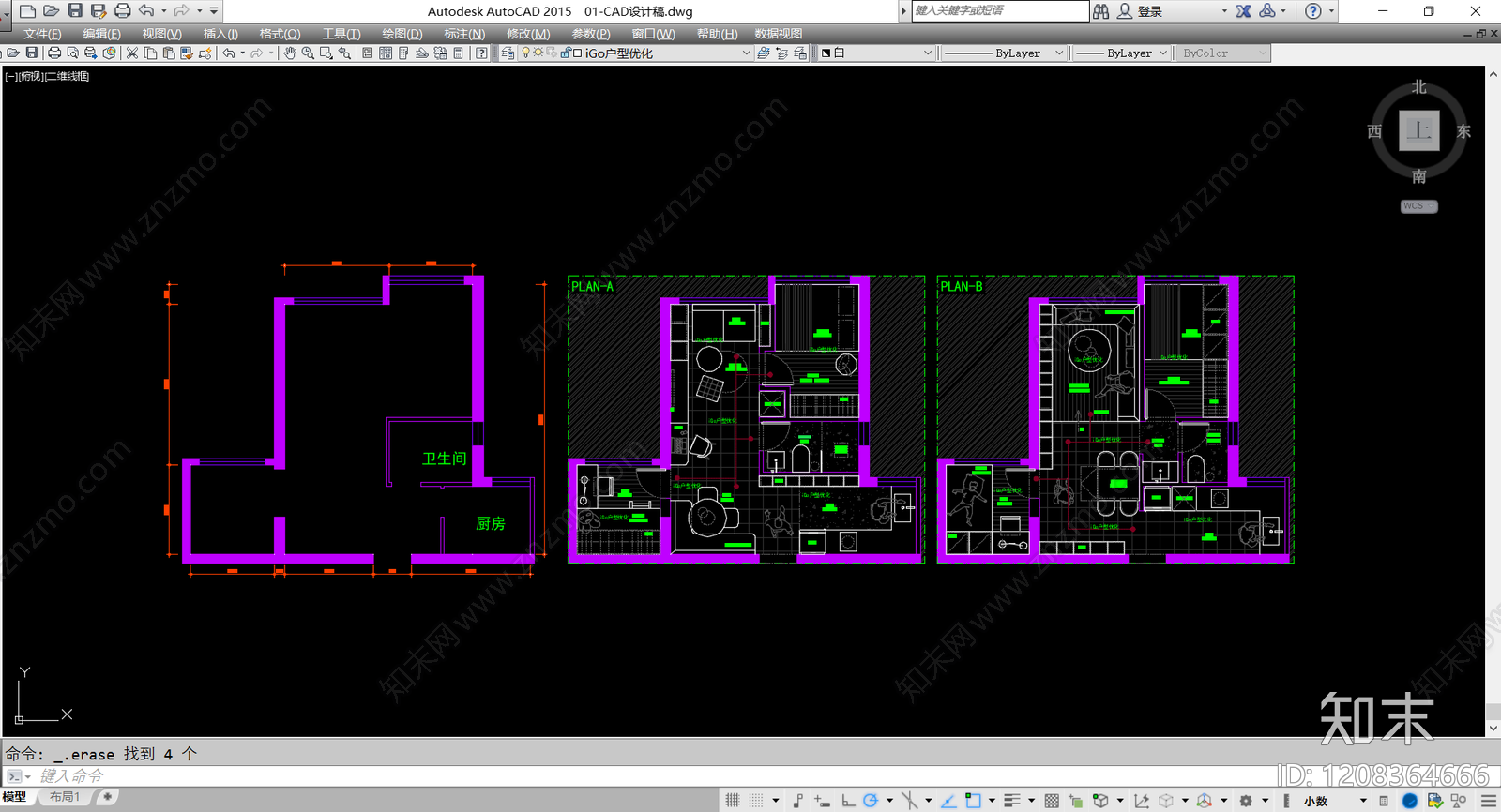This screenshot has height=812, width=1501.
Task: Toggle polar tracking in status bar
Action: coord(871,801)
